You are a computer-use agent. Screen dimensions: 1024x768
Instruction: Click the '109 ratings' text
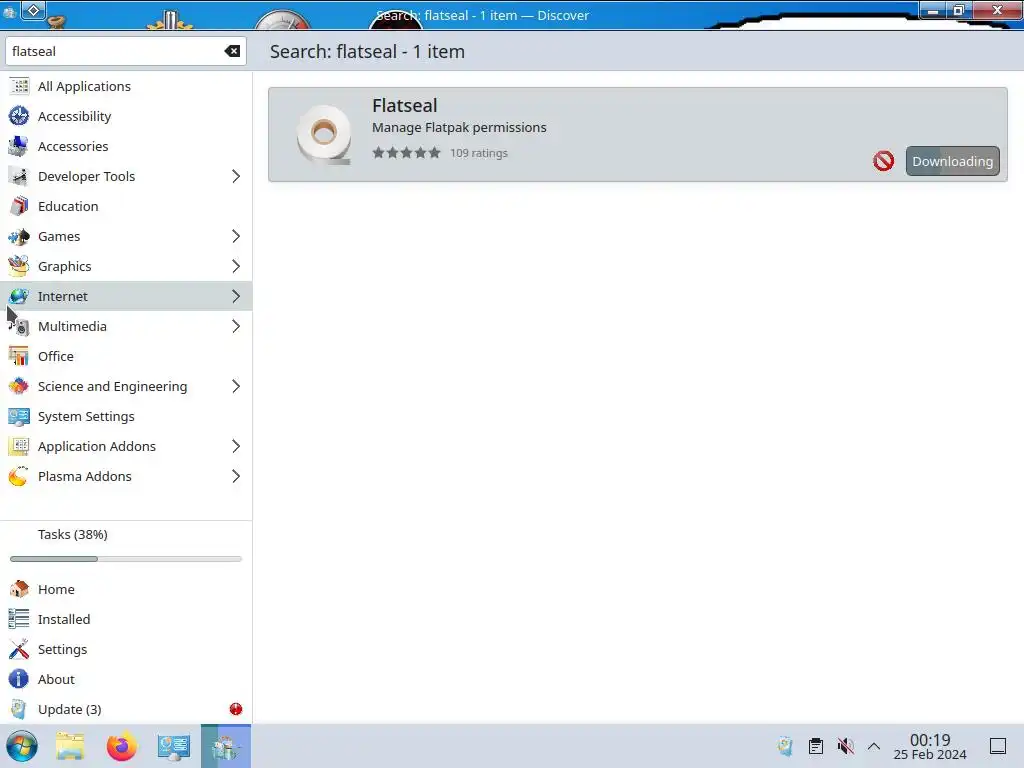(x=479, y=153)
